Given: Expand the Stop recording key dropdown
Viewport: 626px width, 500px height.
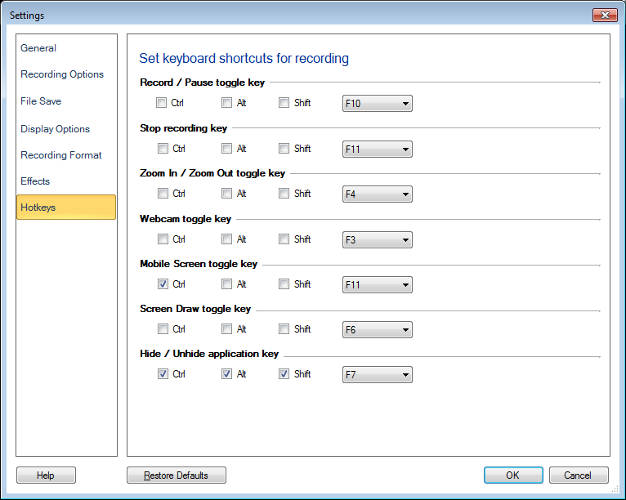Looking at the screenshot, I should 377,149.
